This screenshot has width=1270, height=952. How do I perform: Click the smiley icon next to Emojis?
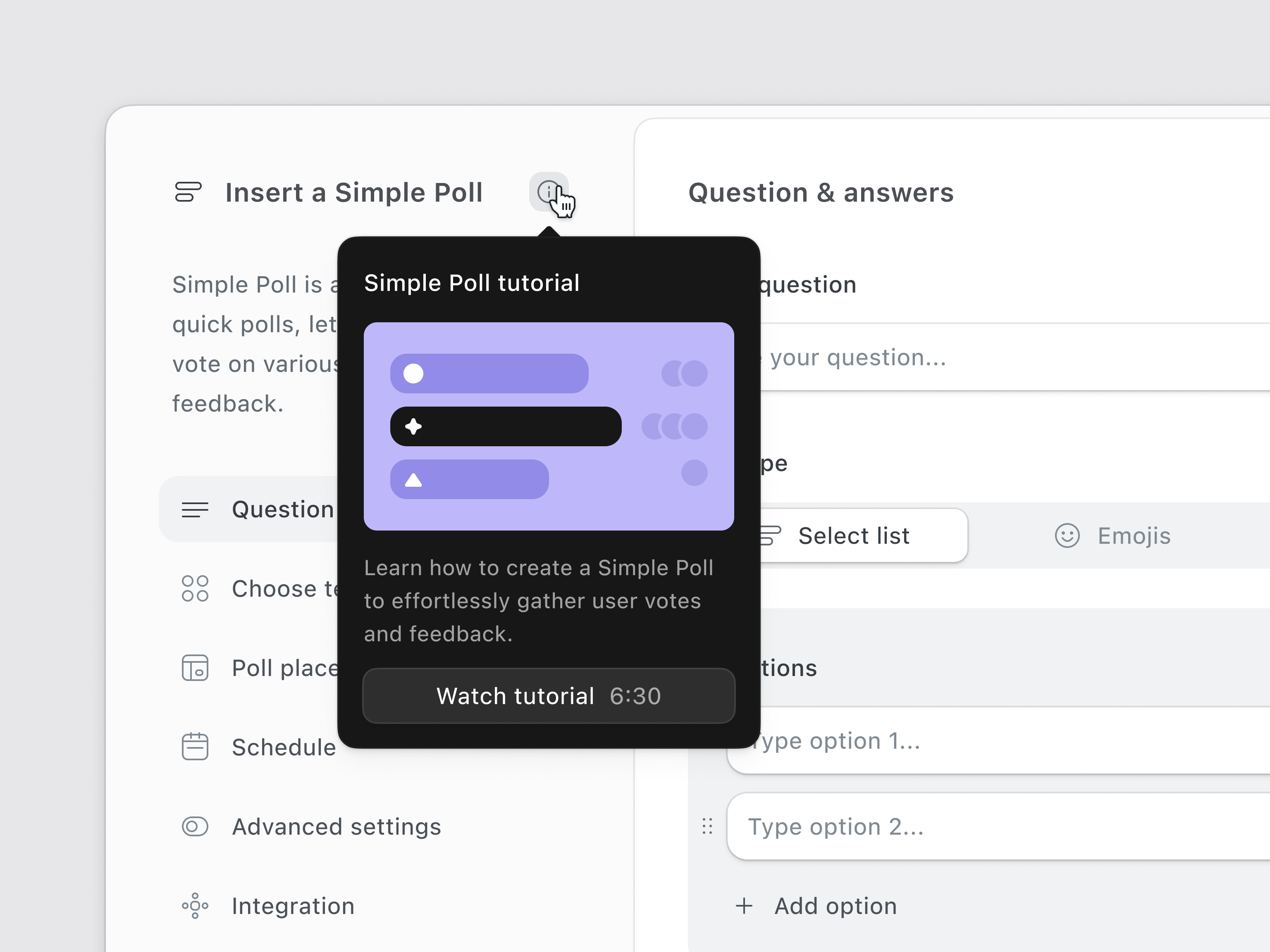(1067, 535)
